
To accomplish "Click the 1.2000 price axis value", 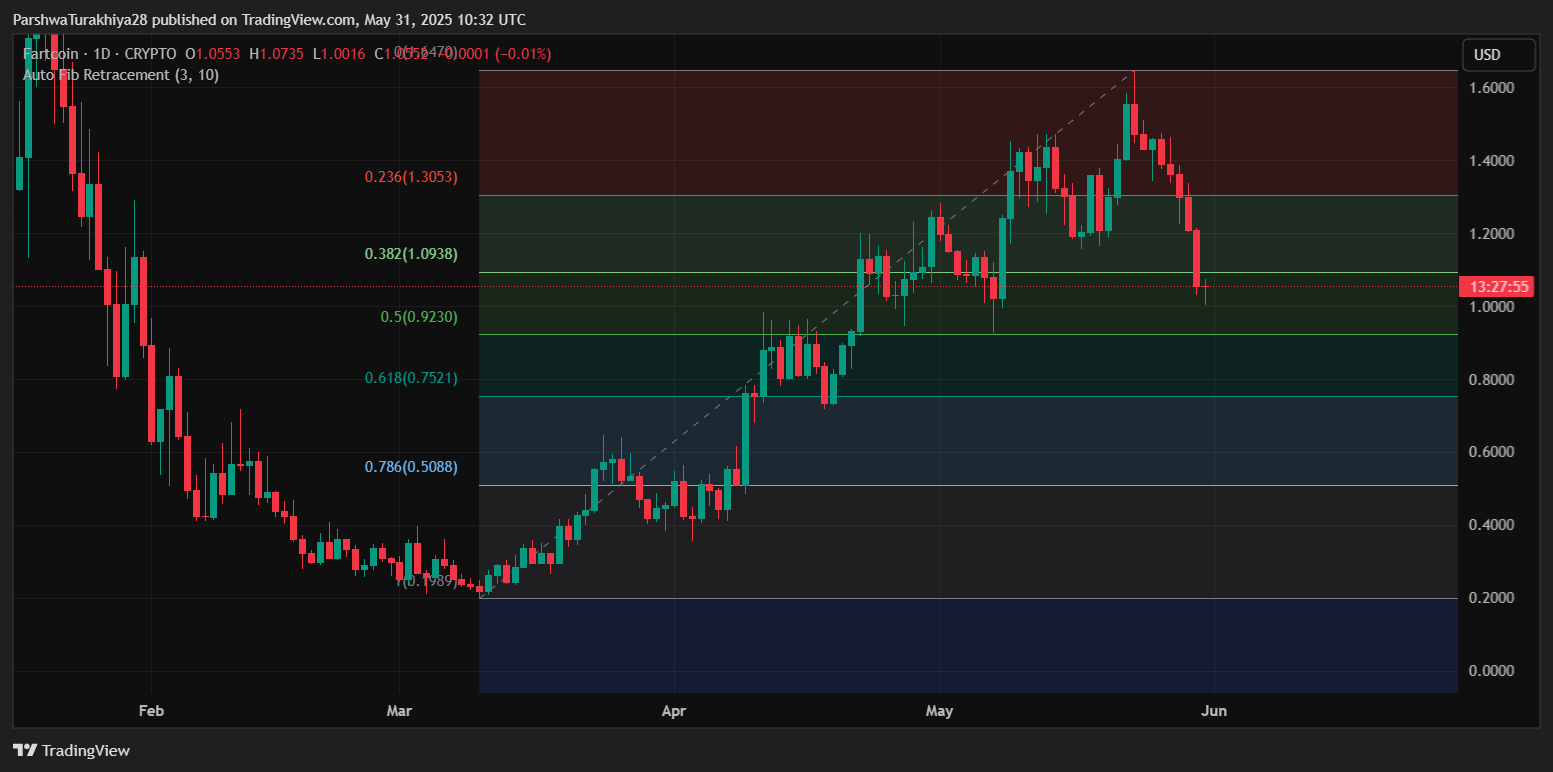I will click(x=1492, y=234).
